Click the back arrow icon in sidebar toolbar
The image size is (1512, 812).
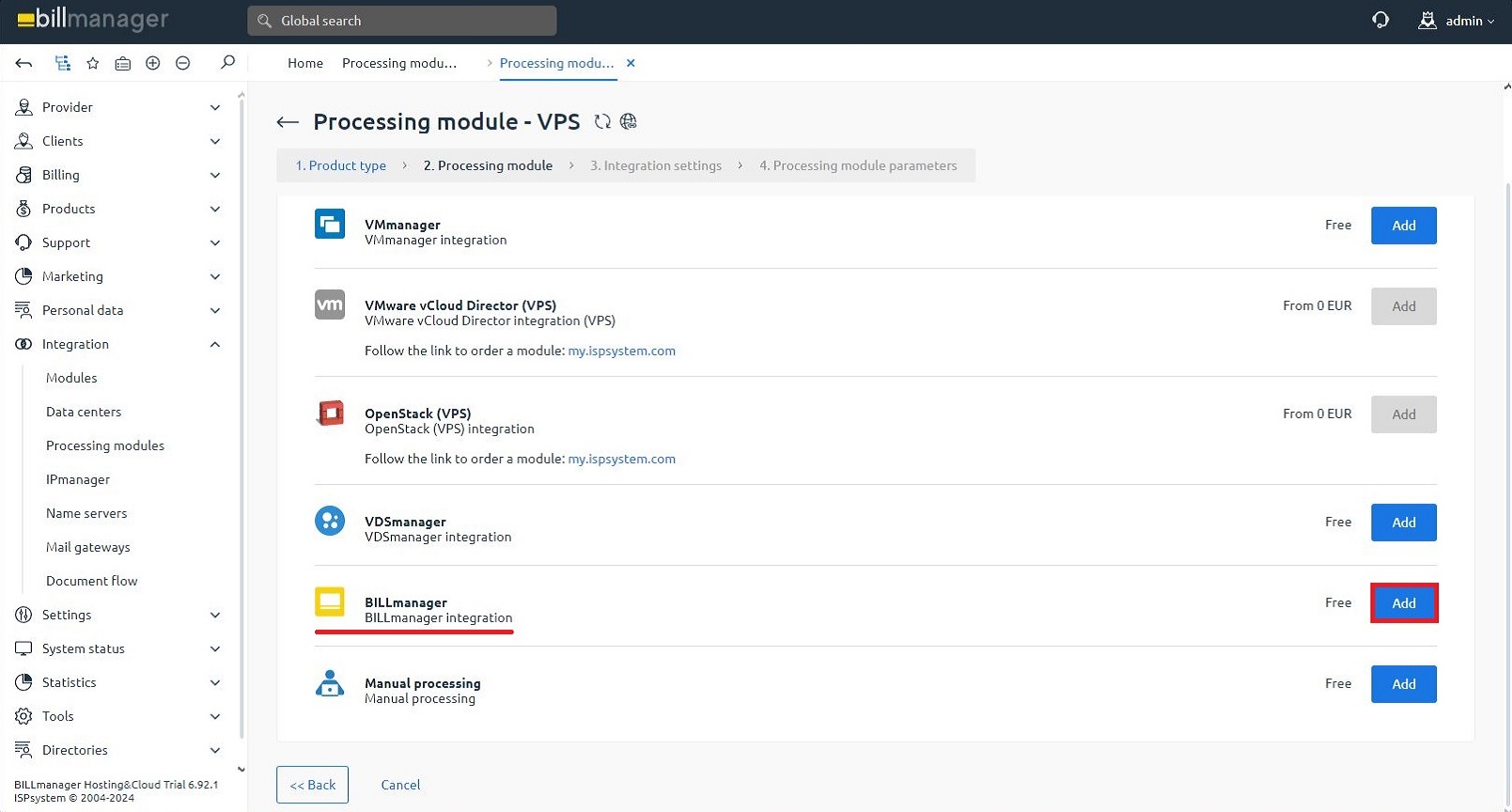[24, 63]
